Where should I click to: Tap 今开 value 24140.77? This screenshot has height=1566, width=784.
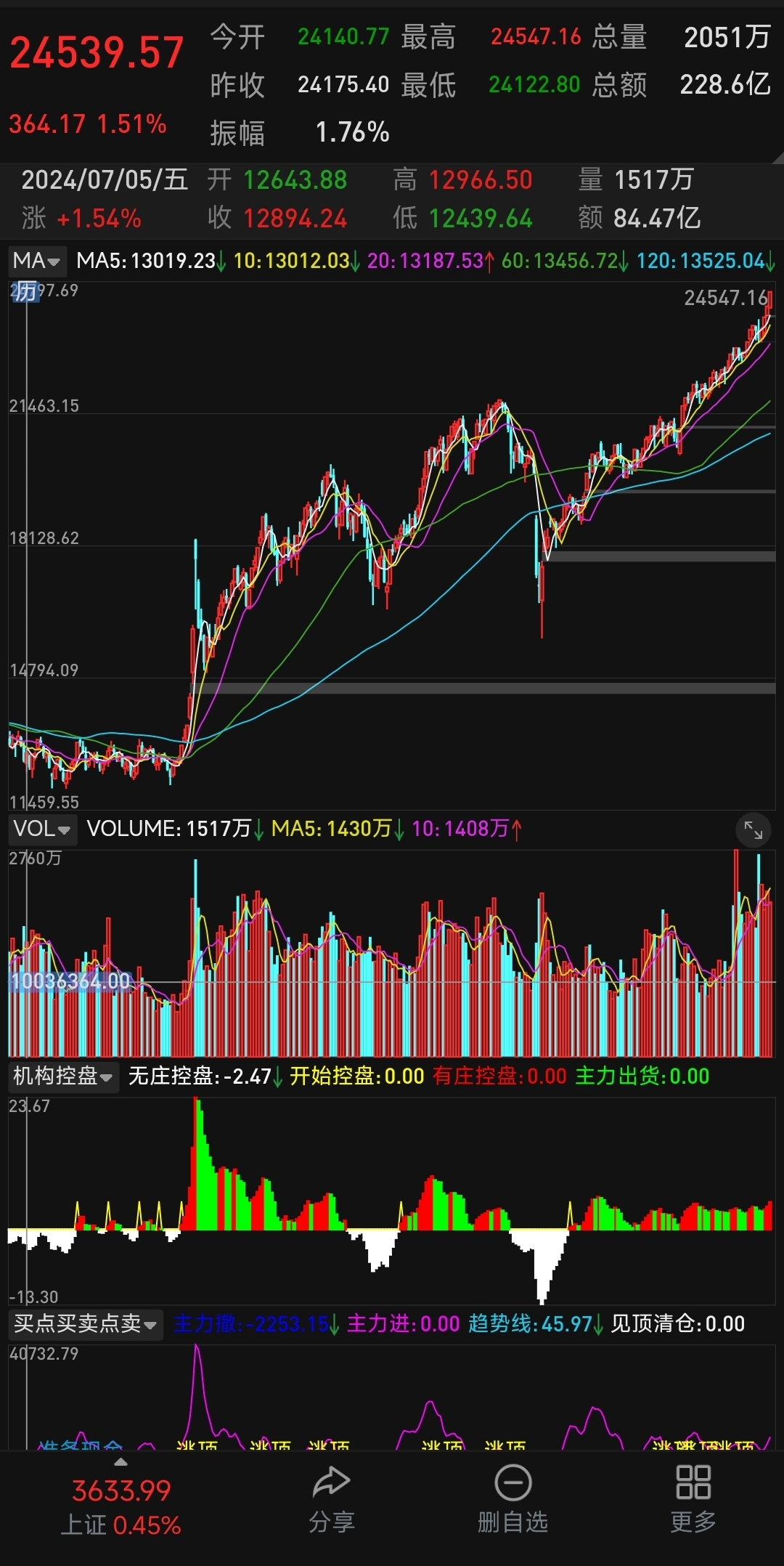click(343, 36)
